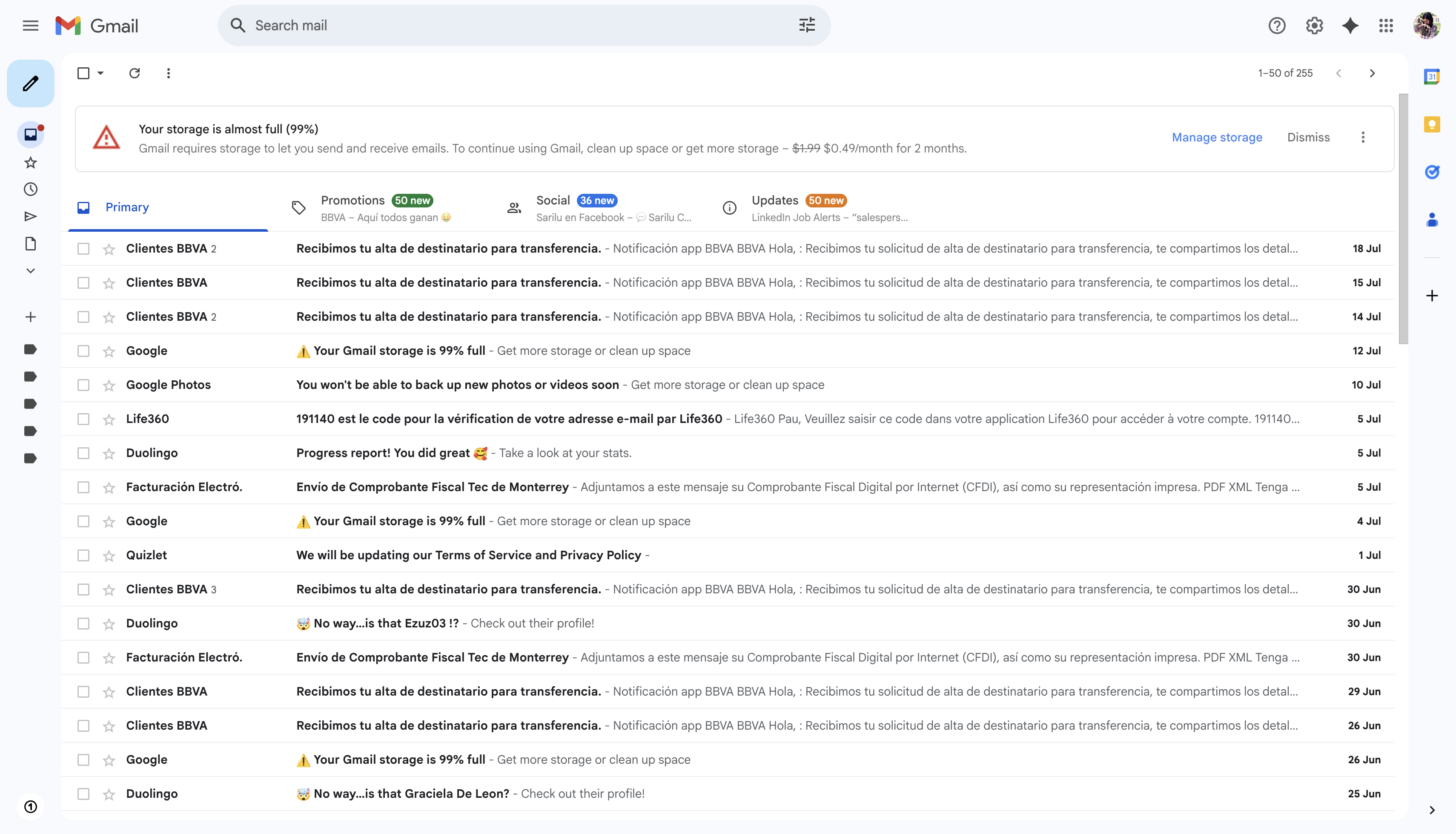Open storage banner three-dot options menu

1363,138
